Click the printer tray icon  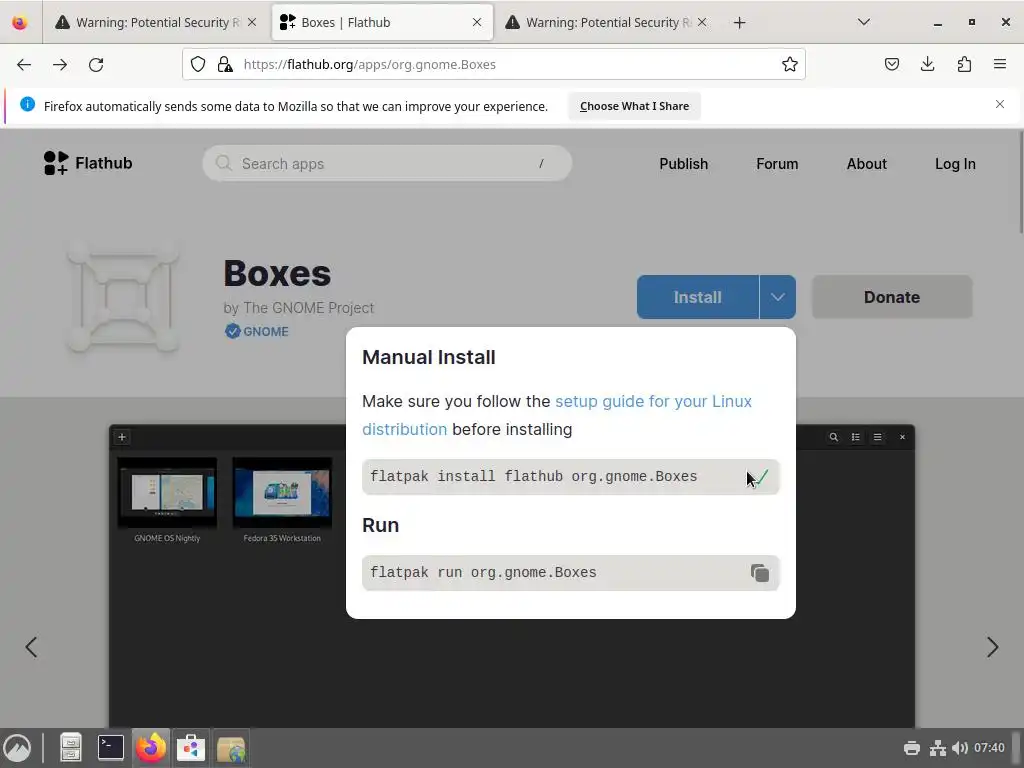(912, 748)
